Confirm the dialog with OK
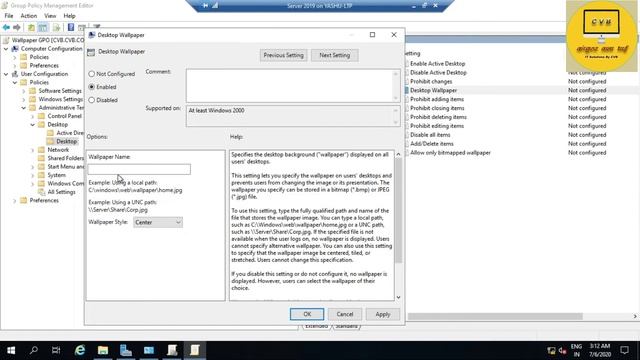The image size is (640, 360). 307,314
